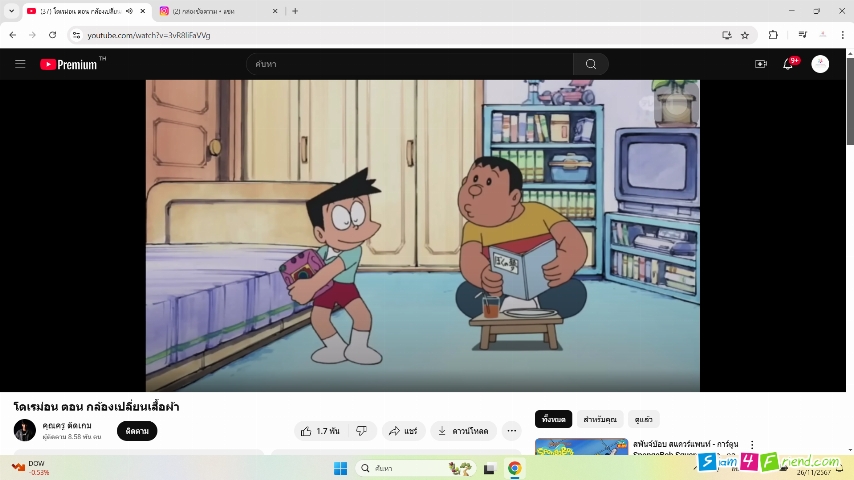Open the notifications bell

[788, 64]
